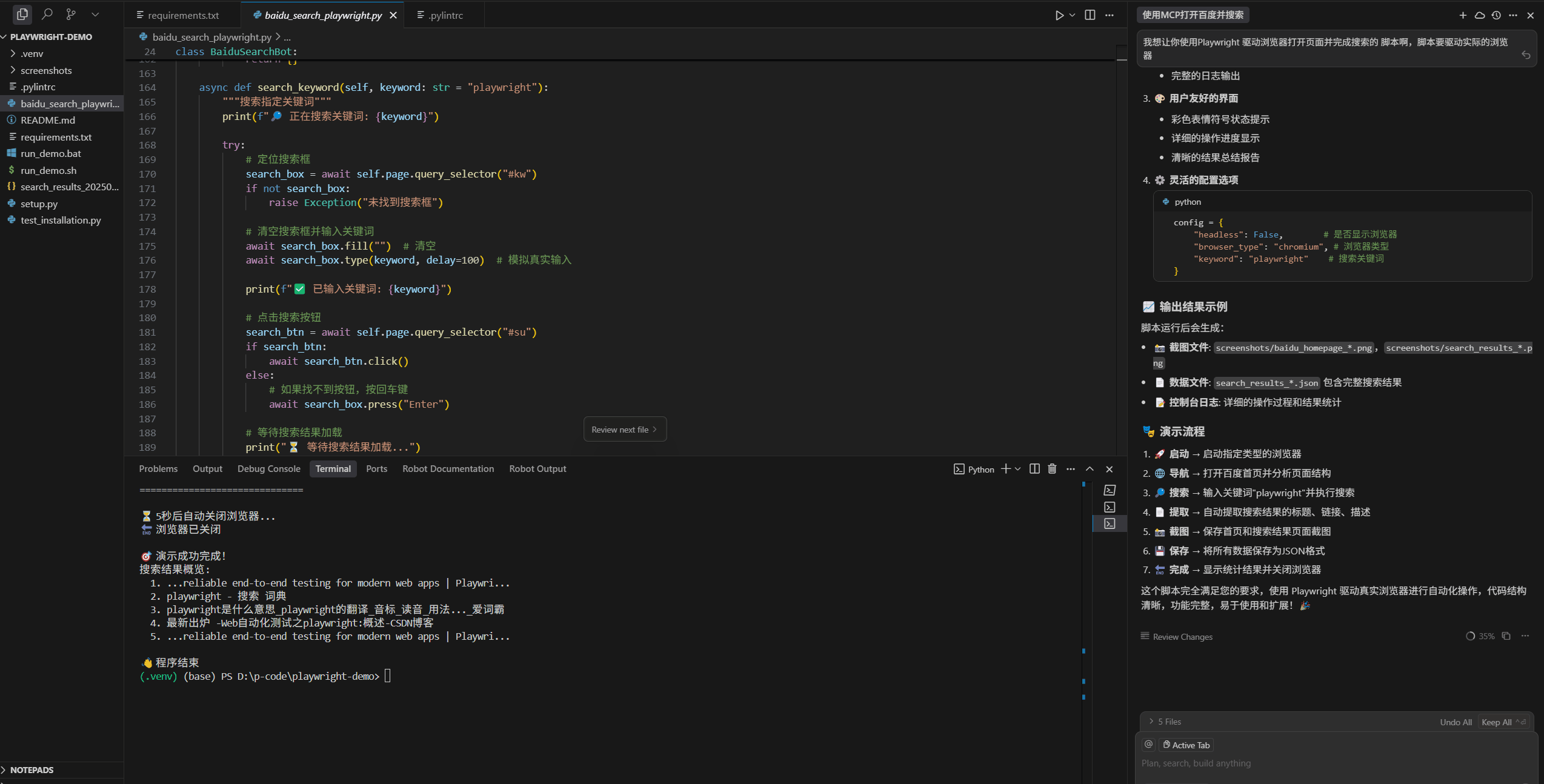The image size is (1544, 784).
Task: Open the Search view icon
Action: [x=47, y=14]
